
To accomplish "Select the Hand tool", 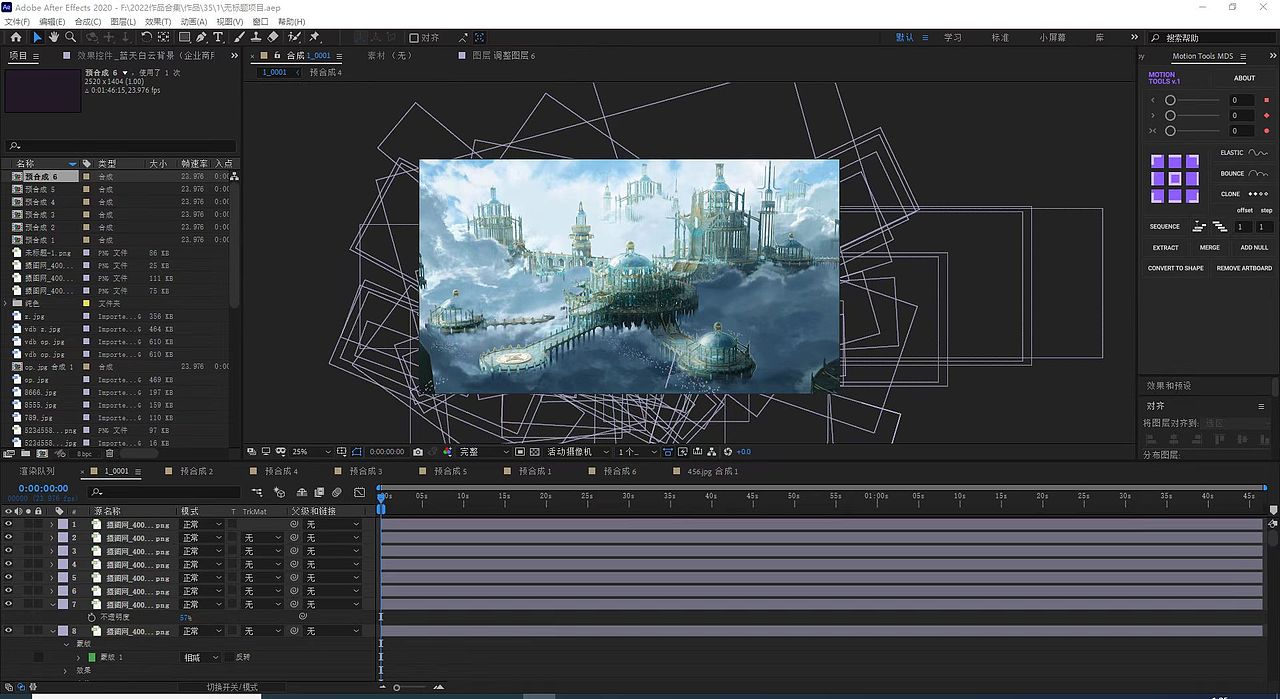I will [x=54, y=37].
